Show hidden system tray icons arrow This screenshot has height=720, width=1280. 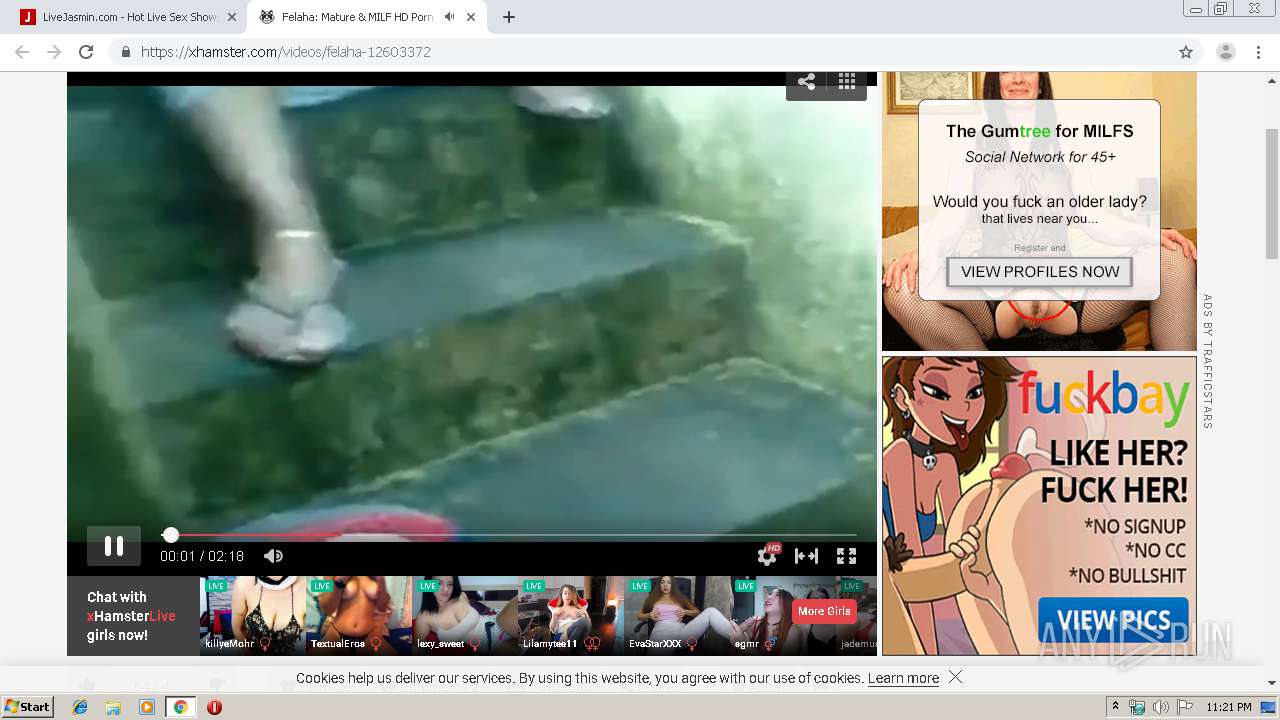(x=1115, y=707)
